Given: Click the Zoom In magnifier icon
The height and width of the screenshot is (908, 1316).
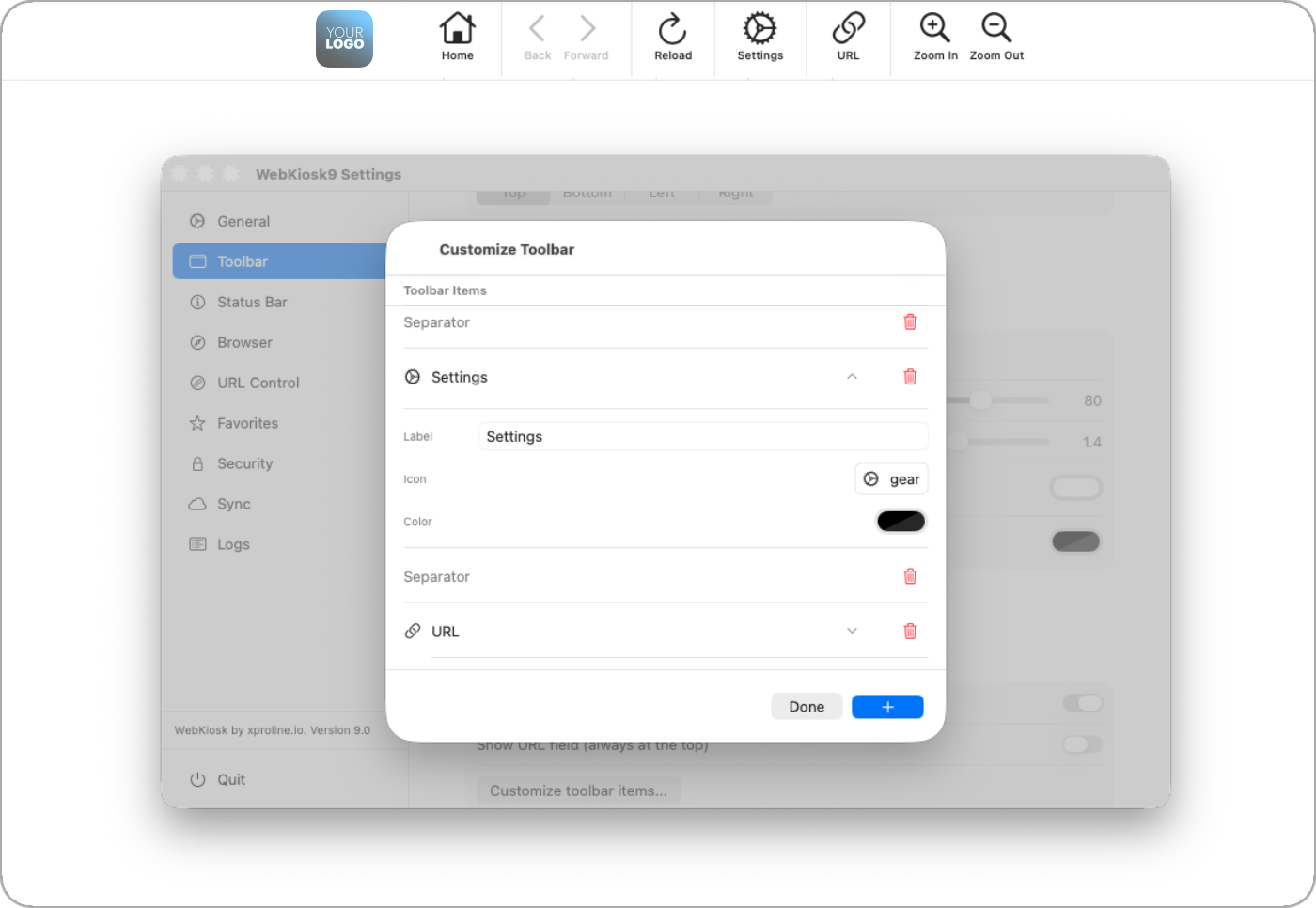Looking at the screenshot, I should coord(934,30).
